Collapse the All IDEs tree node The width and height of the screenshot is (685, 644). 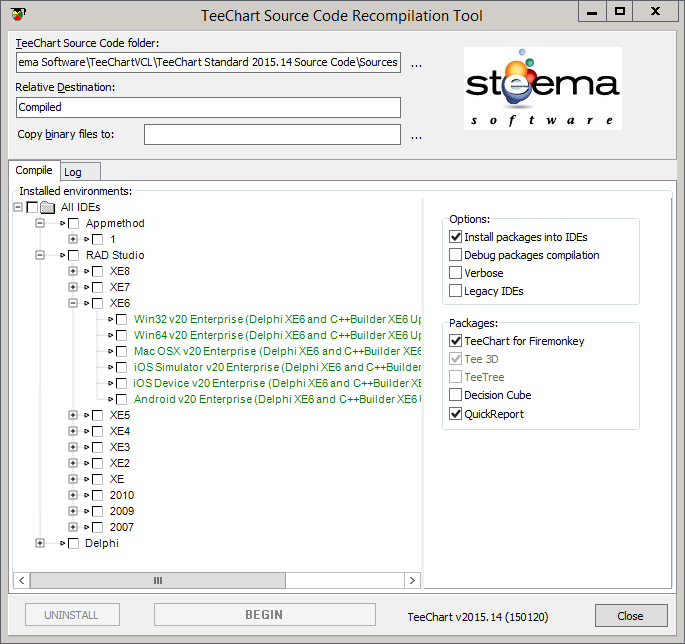click(18, 207)
